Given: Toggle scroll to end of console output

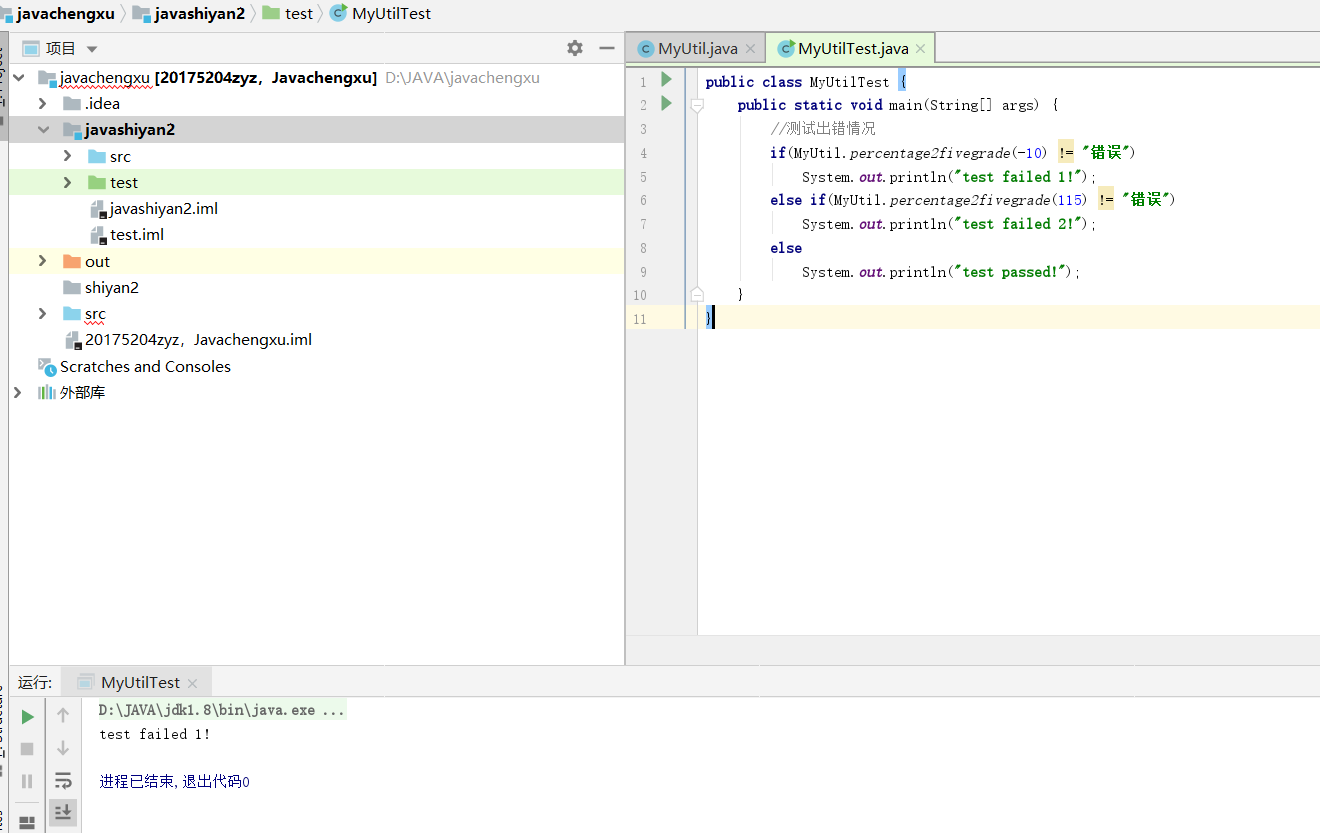Looking at the screenshot, I should [x=63, y=812].
